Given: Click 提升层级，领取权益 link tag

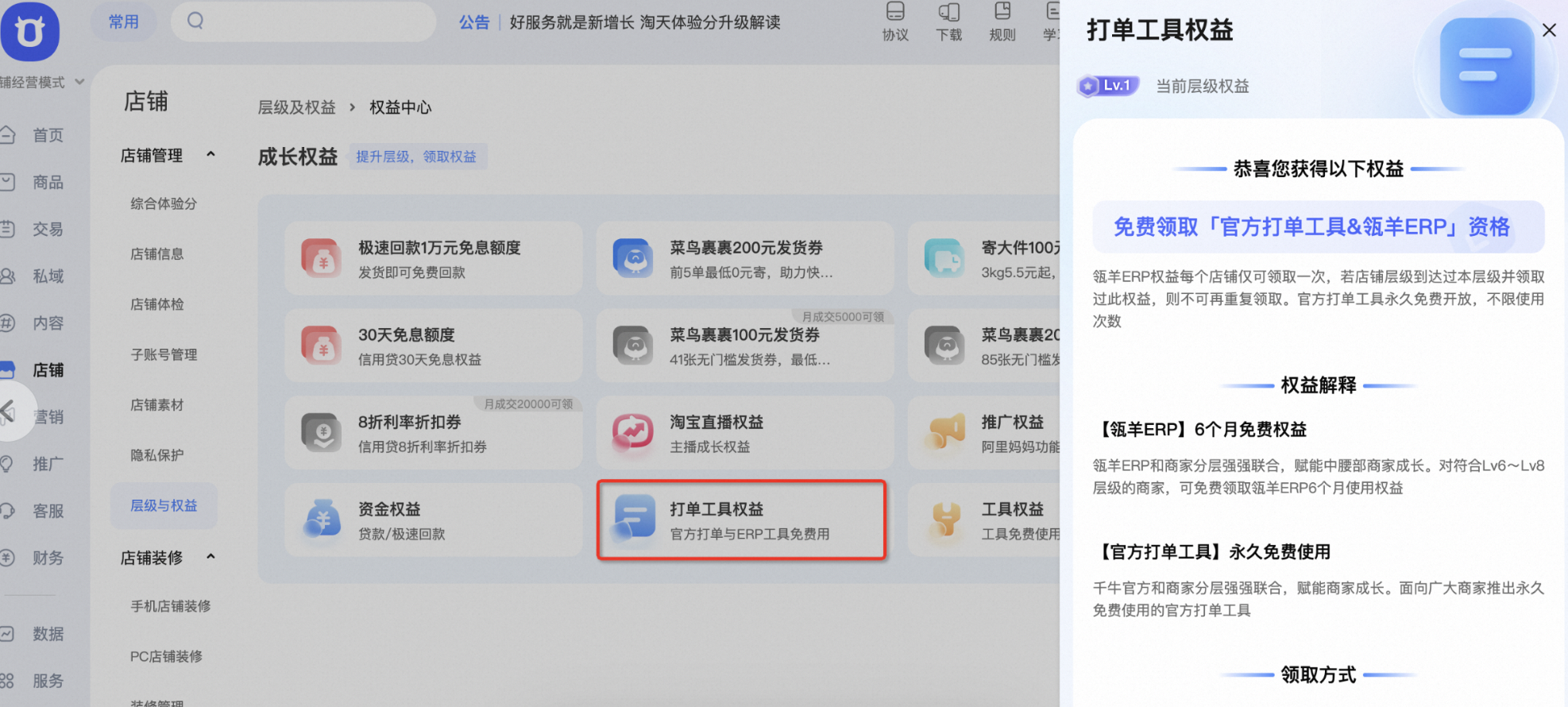Looking at the screenshot, I should (416, 156).
